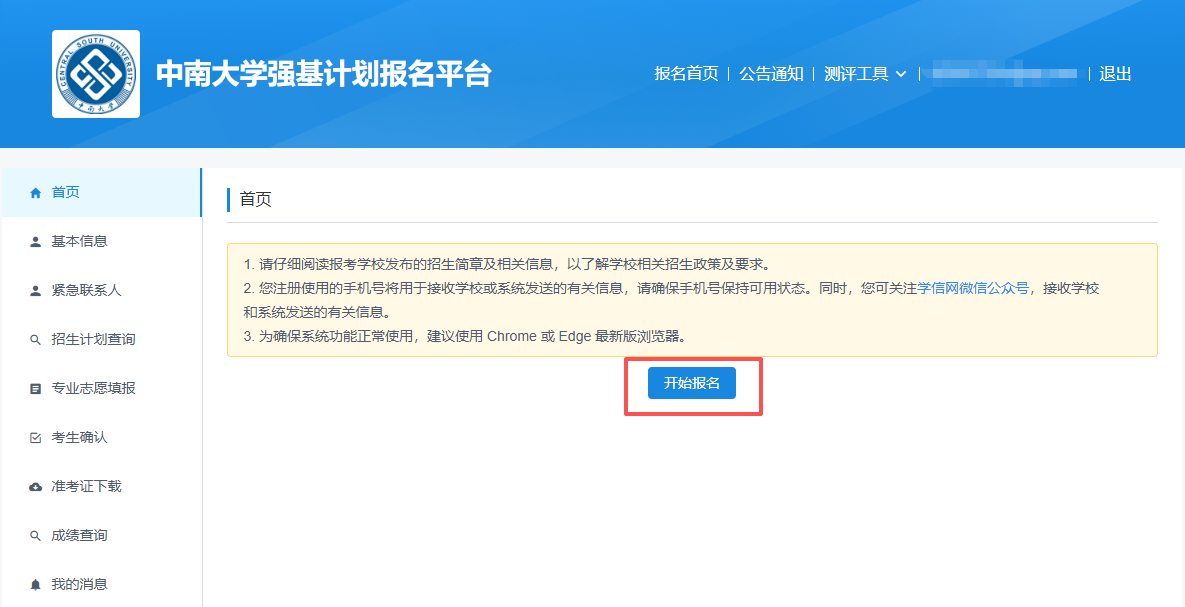Click the 退出 logout link

coord(1115,74)
